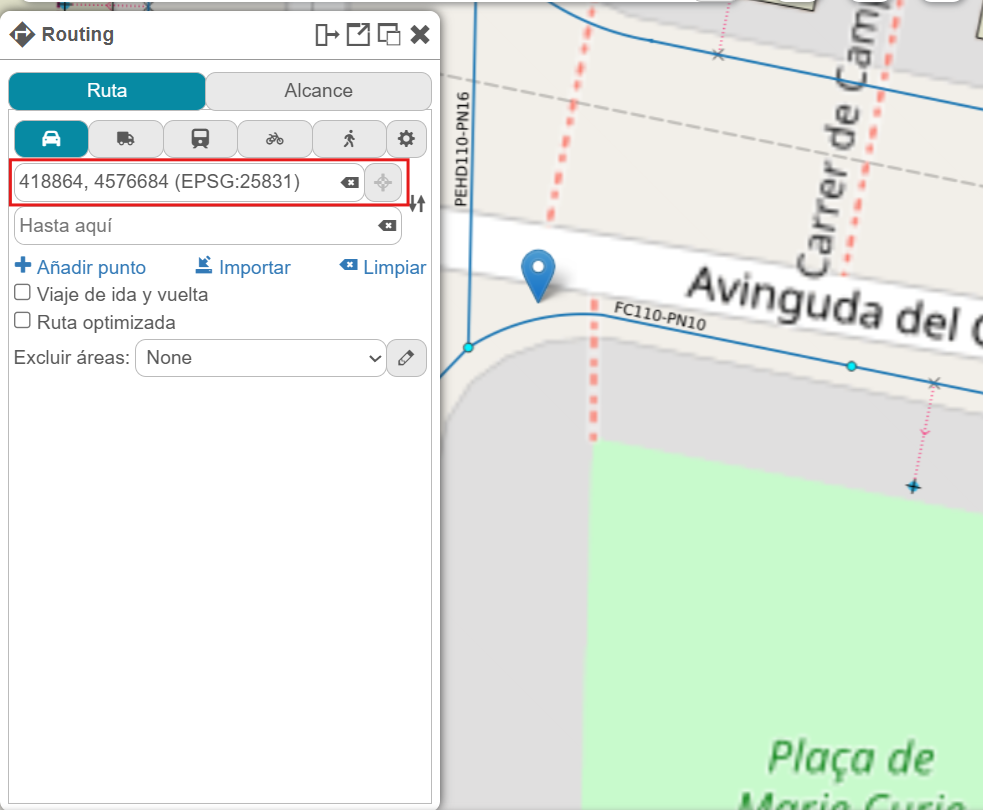Switch to Ruta tab

pos(107,91)
